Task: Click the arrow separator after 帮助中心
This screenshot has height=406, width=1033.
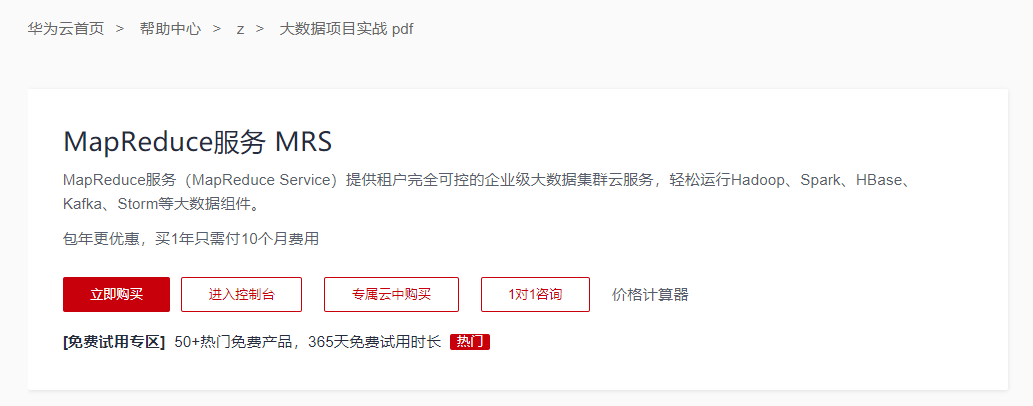Action: pos(217,29)
